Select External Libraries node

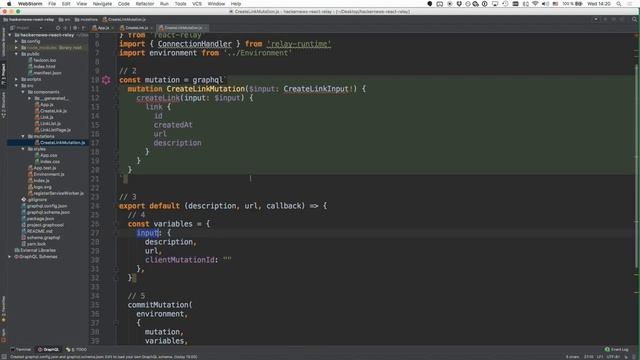pos(35,250)
